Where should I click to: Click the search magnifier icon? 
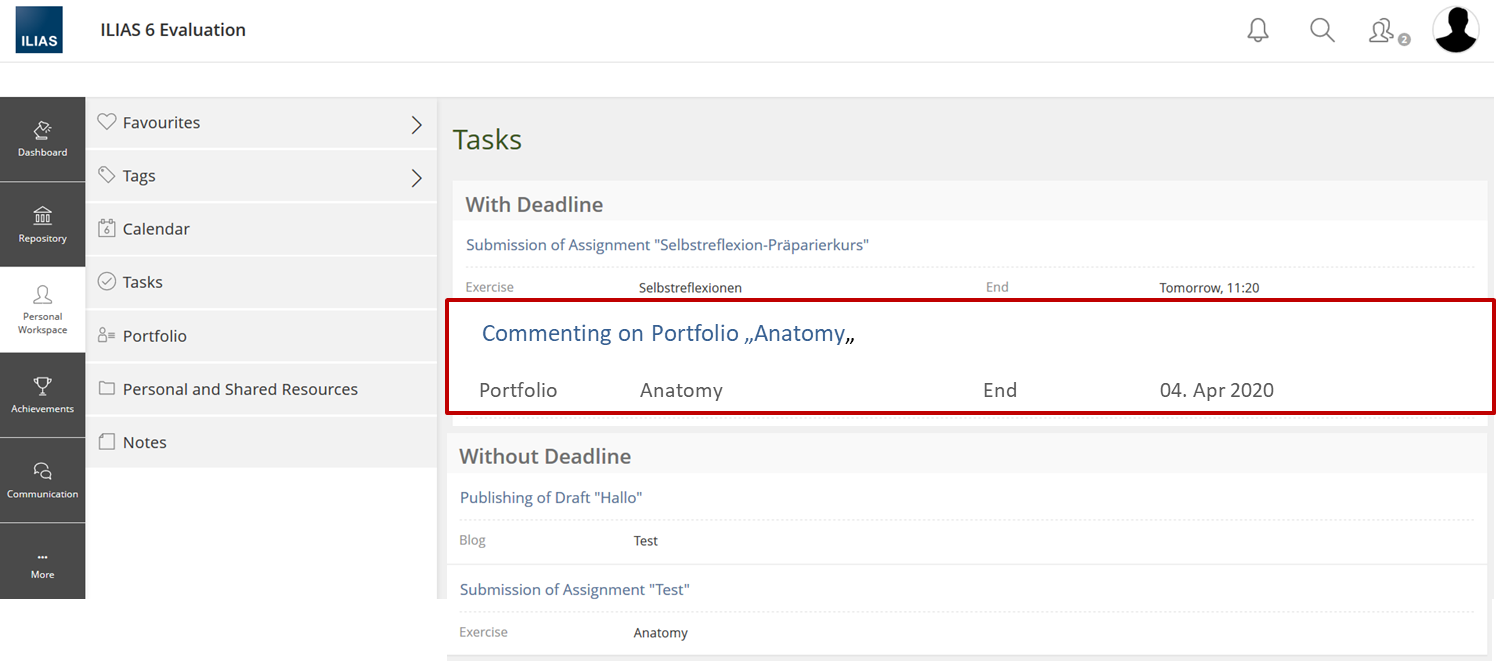[1322, 30]
